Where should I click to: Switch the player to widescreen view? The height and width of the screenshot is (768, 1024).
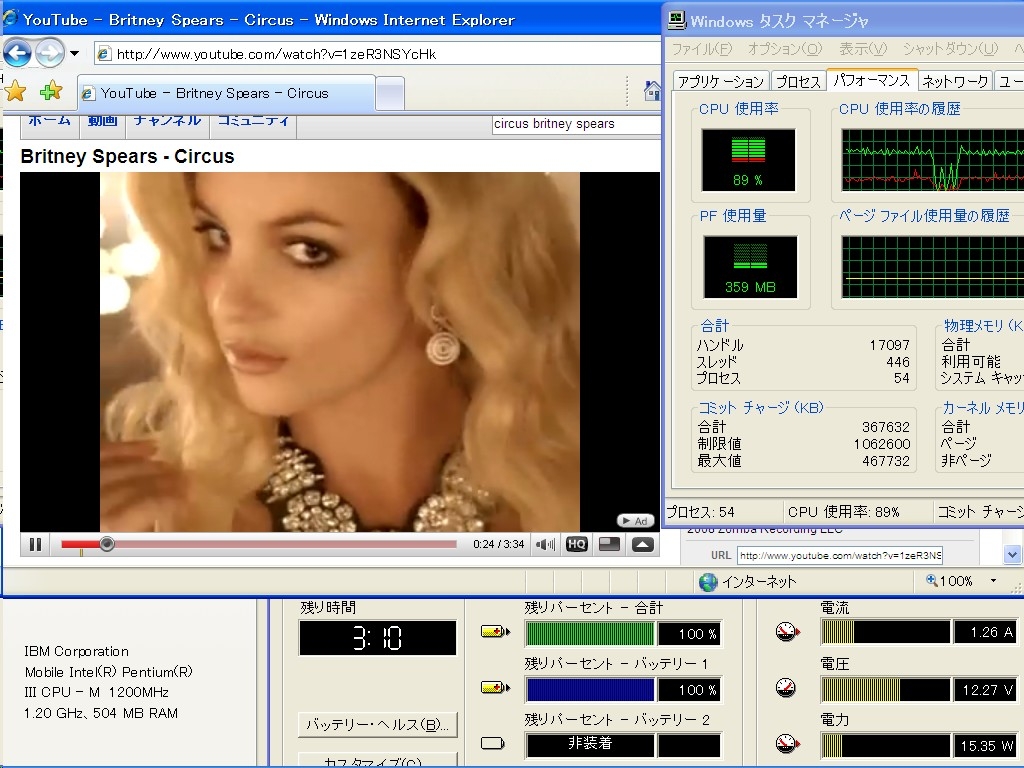click(x=609, y=544)
